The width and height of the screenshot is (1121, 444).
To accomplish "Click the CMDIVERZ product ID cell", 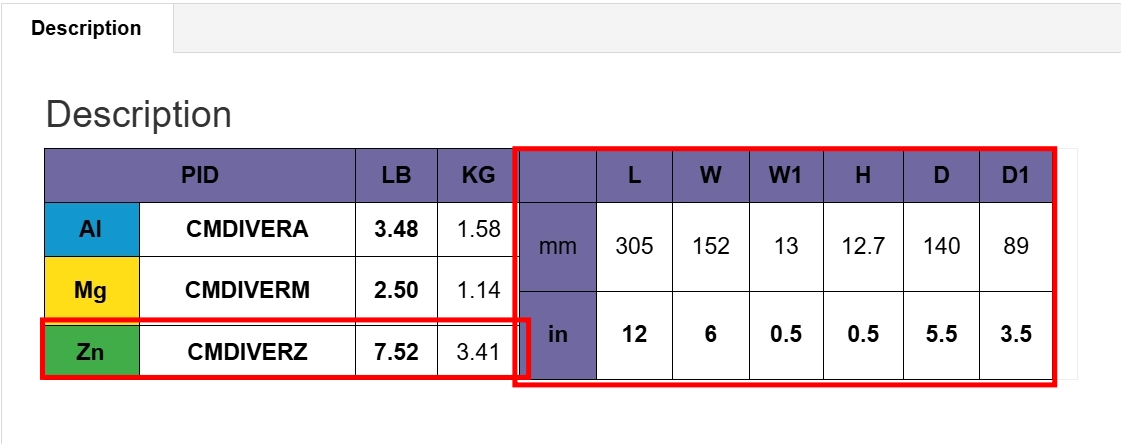I will (247, 351).
